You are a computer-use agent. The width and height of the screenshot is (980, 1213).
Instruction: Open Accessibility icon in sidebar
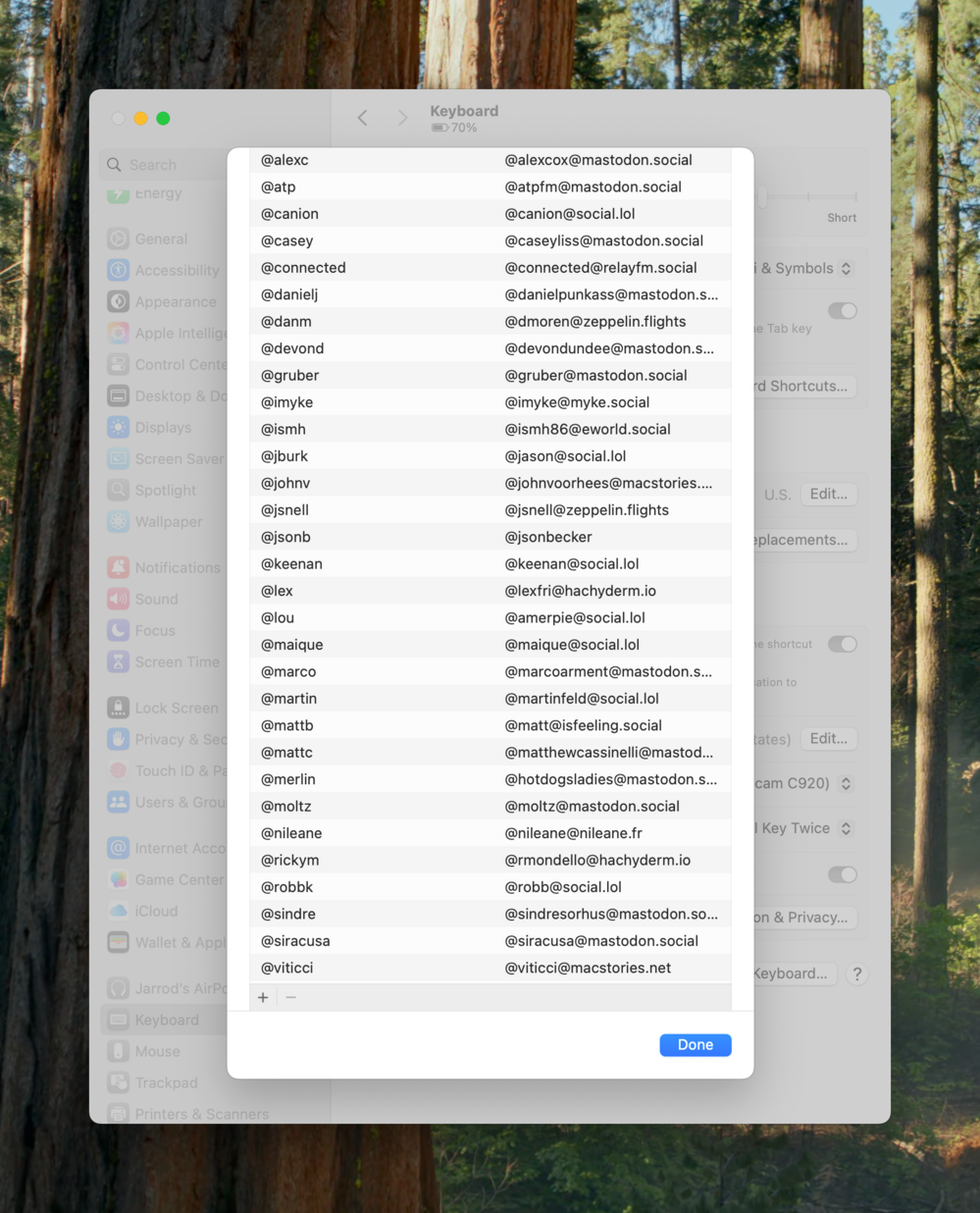pos(119,270)
